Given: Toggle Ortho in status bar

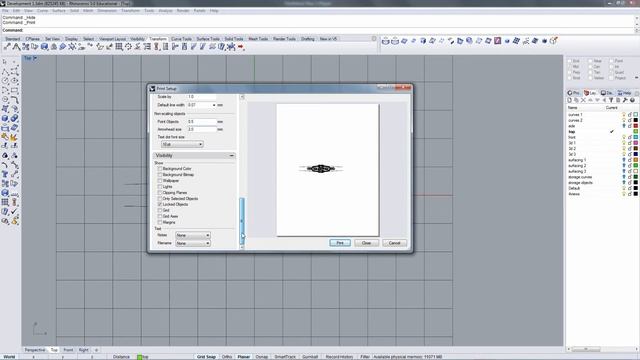Looking at the screenshot, I should [227, 357].
